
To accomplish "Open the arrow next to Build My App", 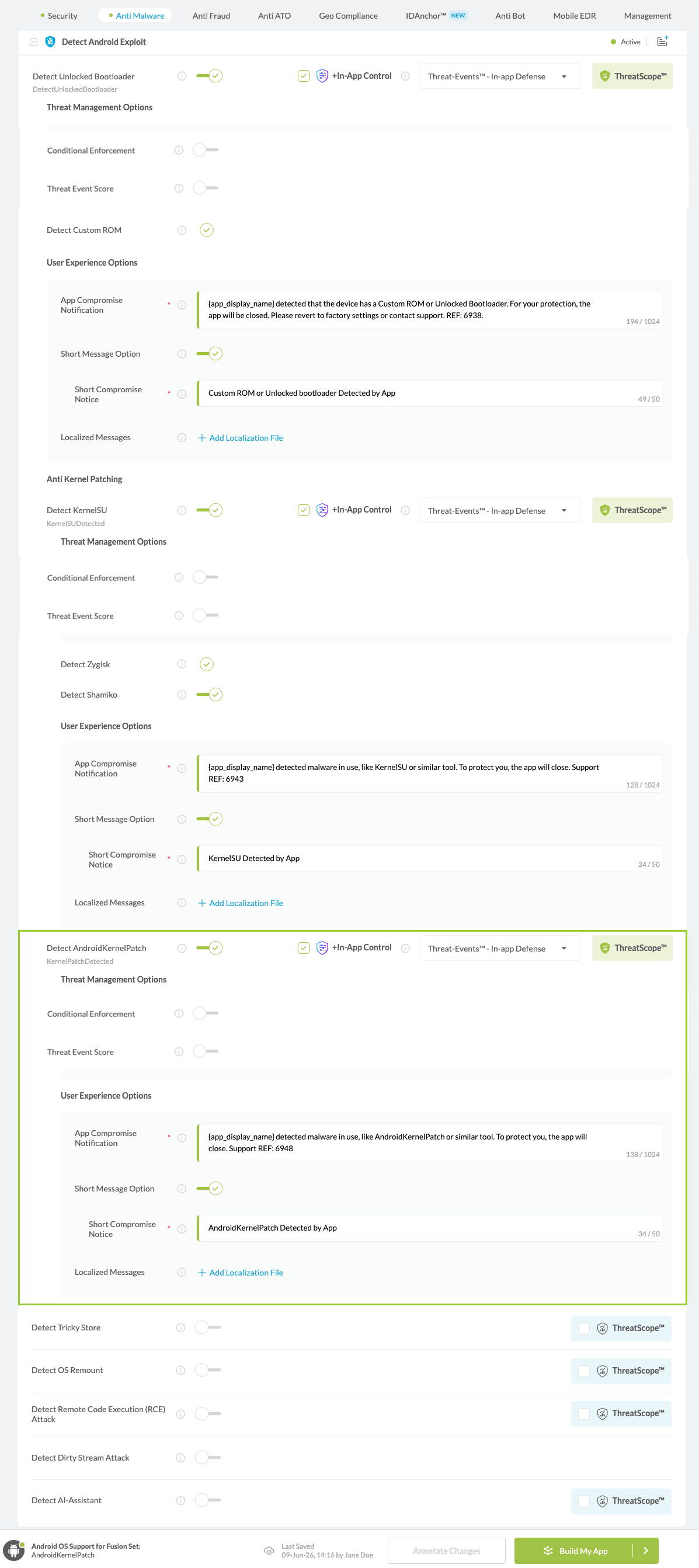I will (646, 1550).
